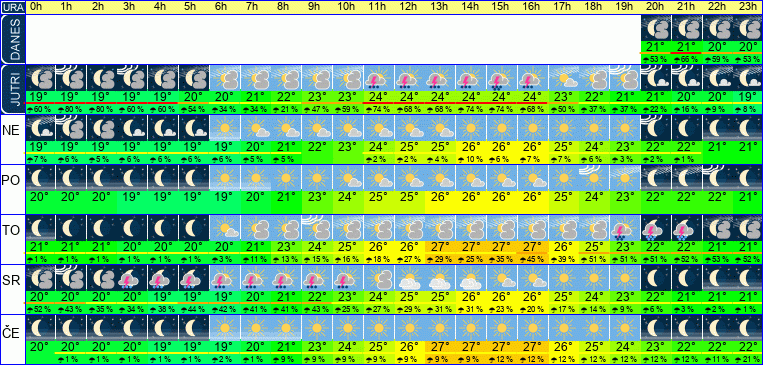Select the SR 3h night storm icon

click(132, 277)
